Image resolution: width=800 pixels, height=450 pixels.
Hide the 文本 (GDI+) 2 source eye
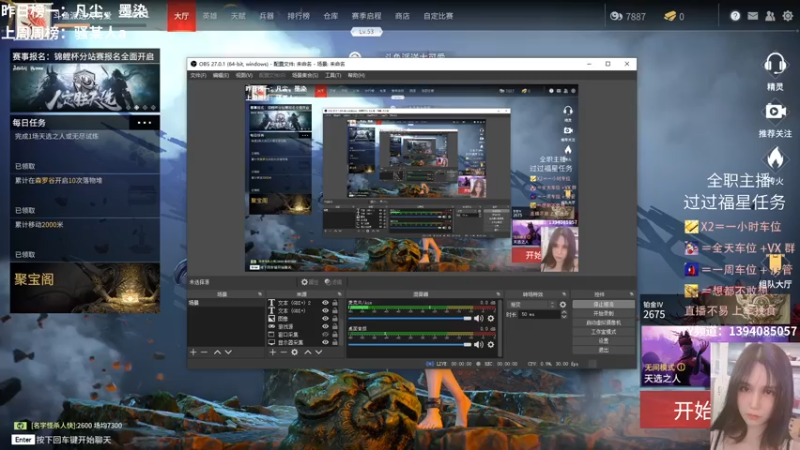pyautogui.click(x=325, y=303)
